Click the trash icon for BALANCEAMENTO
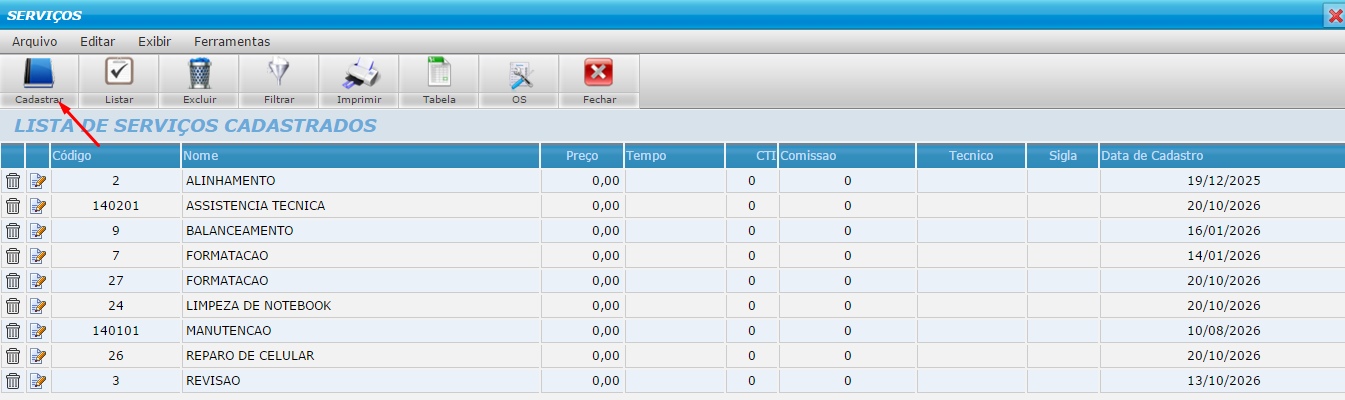This screenshot has height=400, width=1345. pyautogui.click(x=13, y=231)
